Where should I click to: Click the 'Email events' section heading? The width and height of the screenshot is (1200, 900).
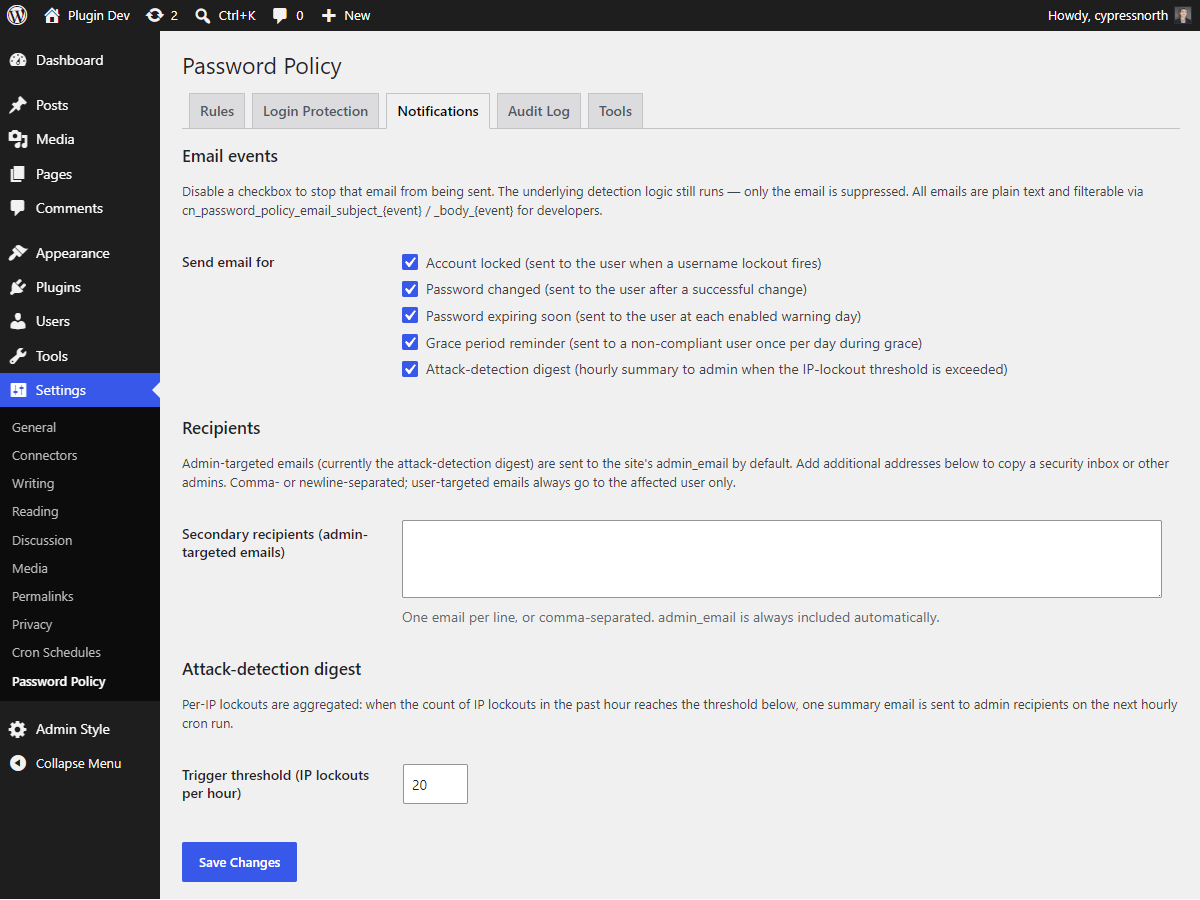(230, 156)
